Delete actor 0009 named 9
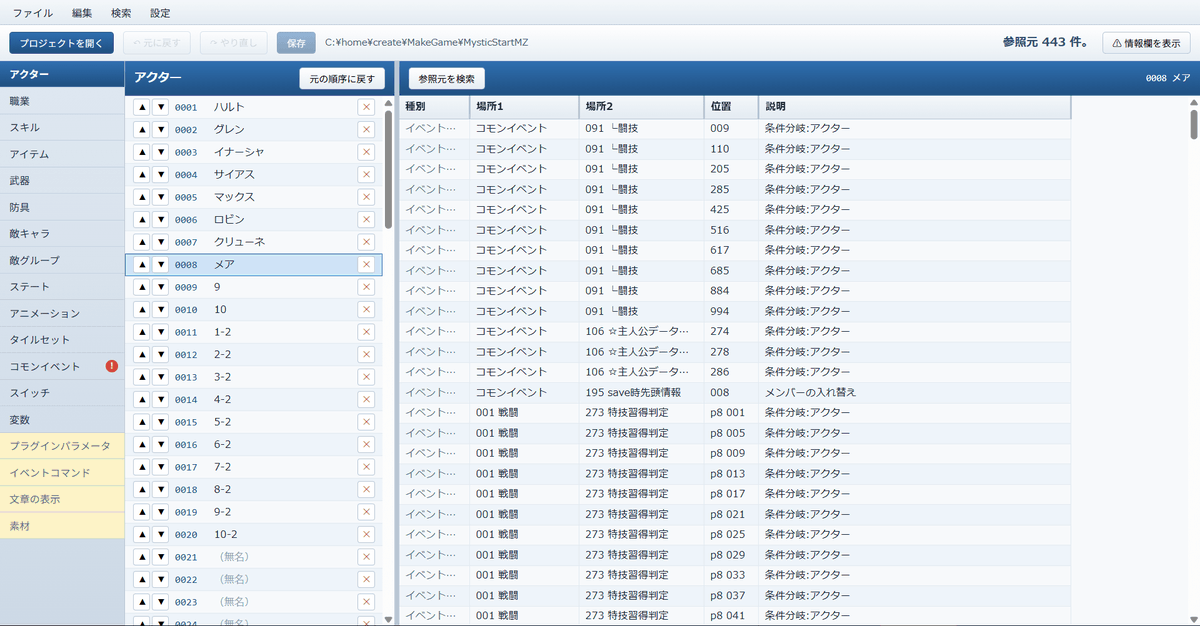The width and height of the screenshot is (1200, 626). (366, 287)
